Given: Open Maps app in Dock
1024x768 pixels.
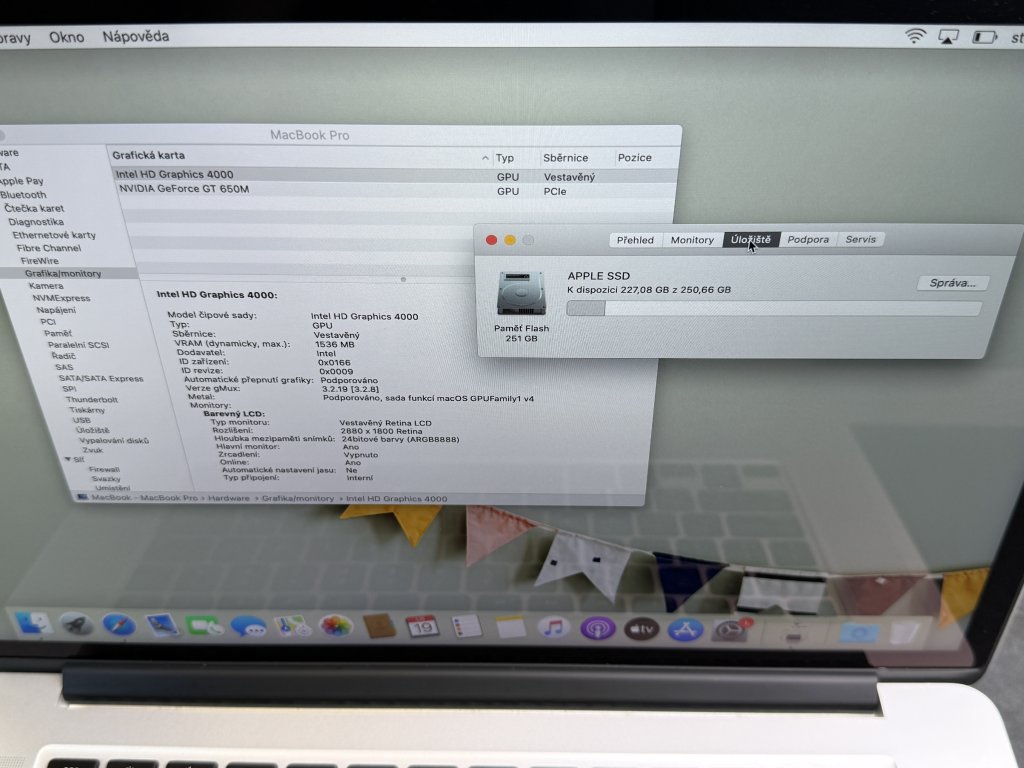Looking at the screenshot, I should coord(292,626).
